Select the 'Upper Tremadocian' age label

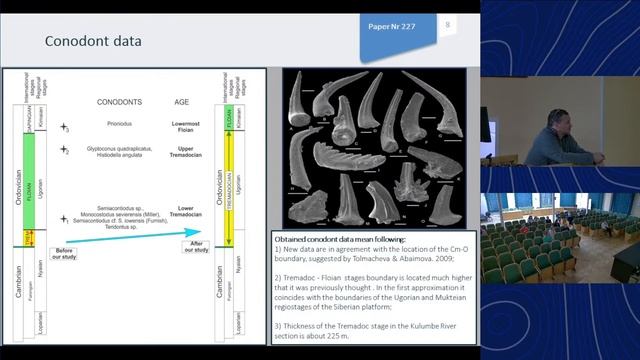(185, 152)
